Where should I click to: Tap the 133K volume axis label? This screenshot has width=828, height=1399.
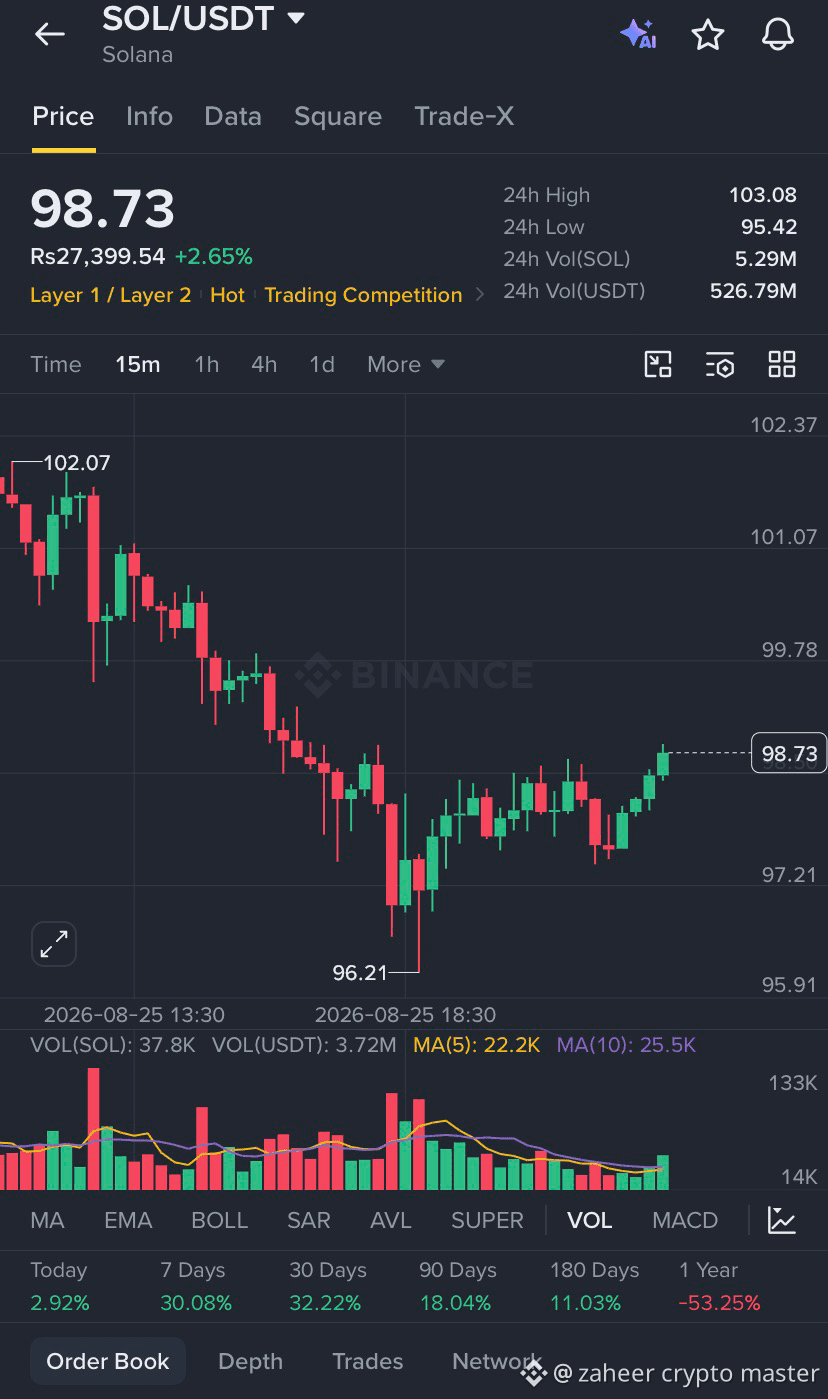point(793,1083)
